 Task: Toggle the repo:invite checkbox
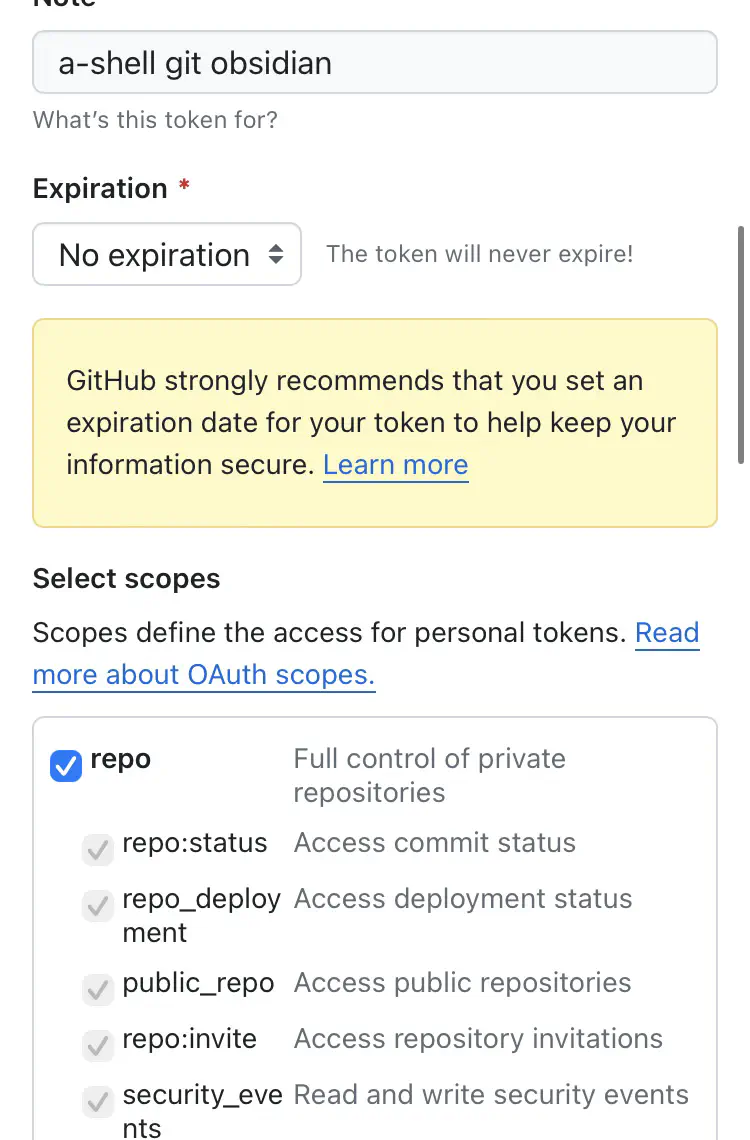(97, 1046)
